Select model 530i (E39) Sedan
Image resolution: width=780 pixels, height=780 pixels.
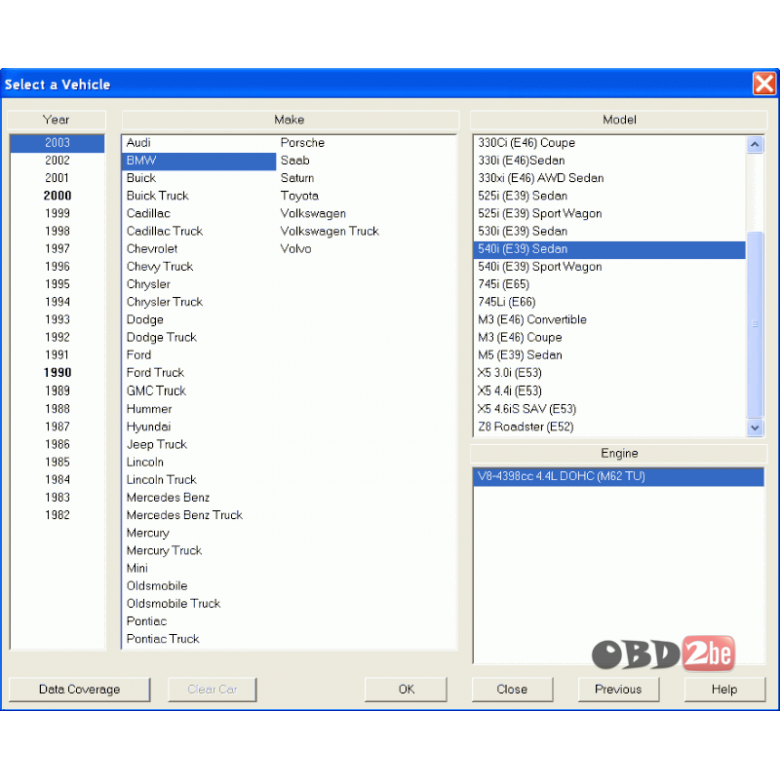609,231
